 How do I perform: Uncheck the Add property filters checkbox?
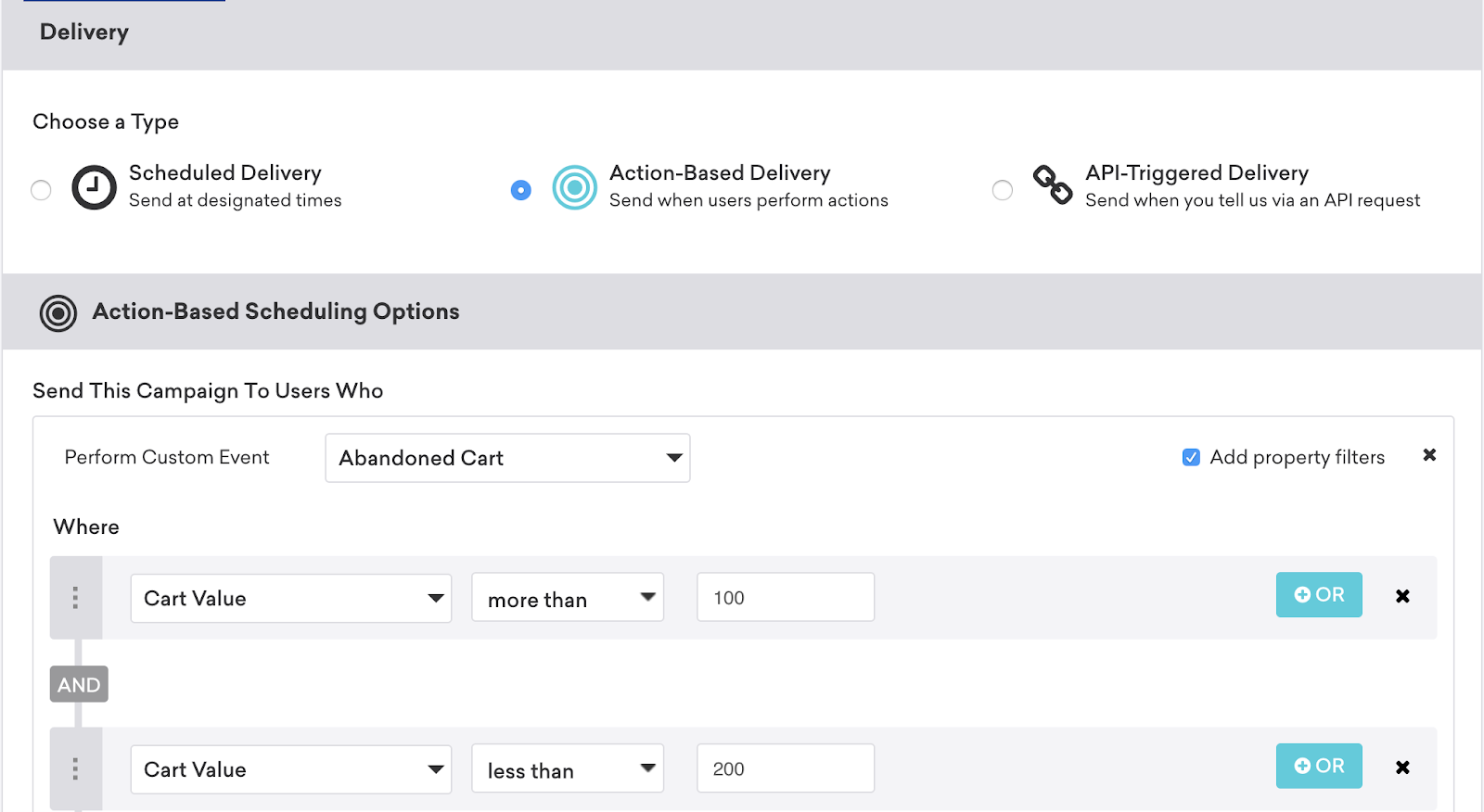(1191, 457)
